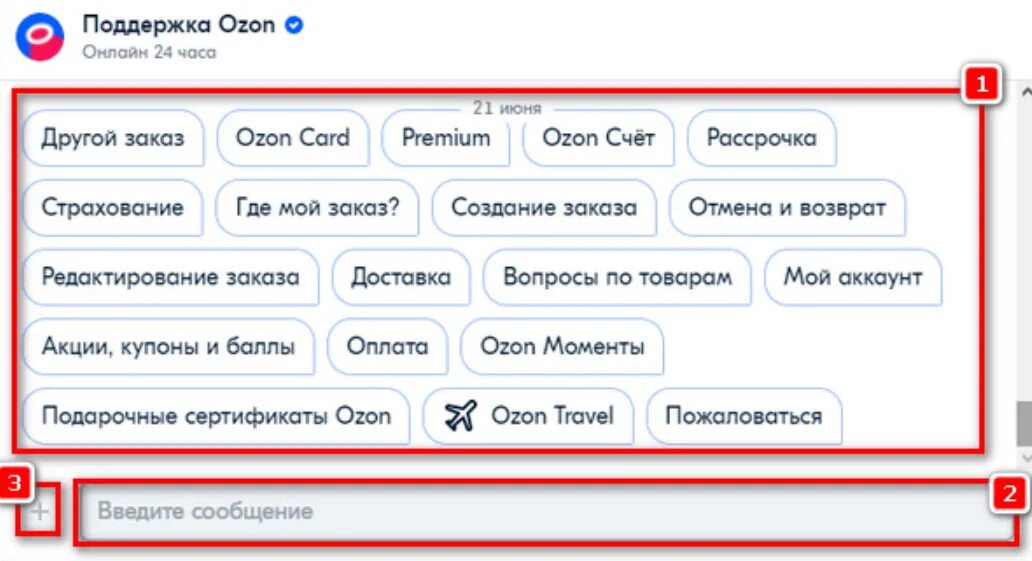Open «Отмена и возврат» topic
The height and width of the screenshot is (561, 1032).
coord(787,207)
